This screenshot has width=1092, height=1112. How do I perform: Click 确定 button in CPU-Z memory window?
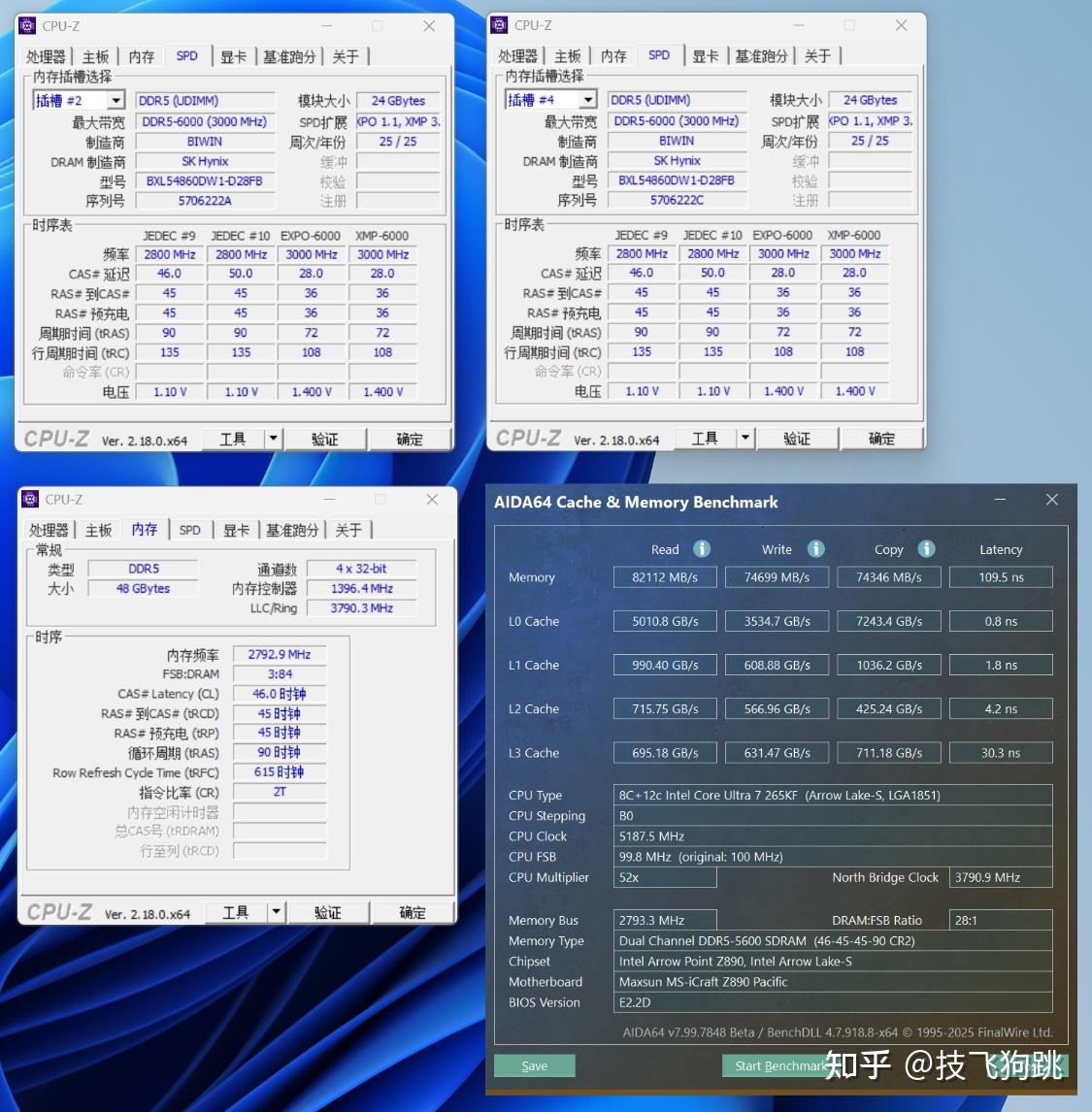coord(413,912)
